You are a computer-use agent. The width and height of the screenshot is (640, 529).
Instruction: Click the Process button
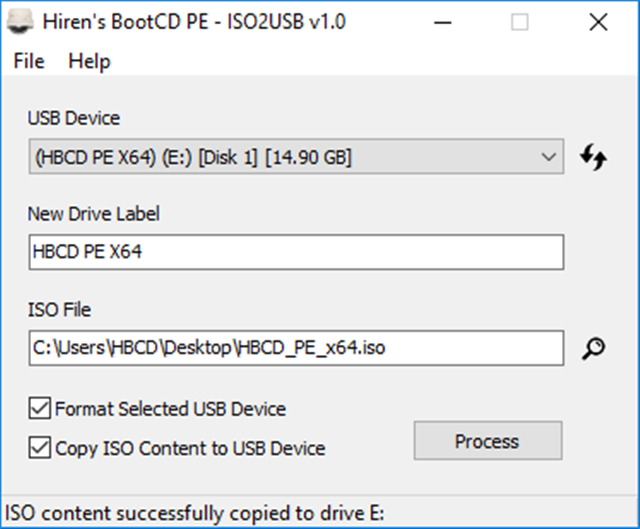pyautogui.click(x=488, y=441)
